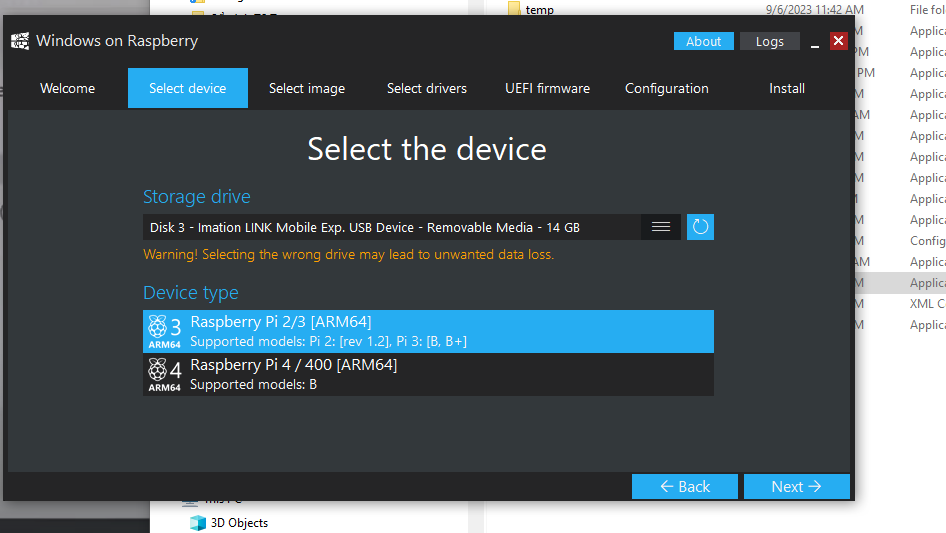Open the Welcome tab
Screen dimensions: 946x533
tap(68, 88)
